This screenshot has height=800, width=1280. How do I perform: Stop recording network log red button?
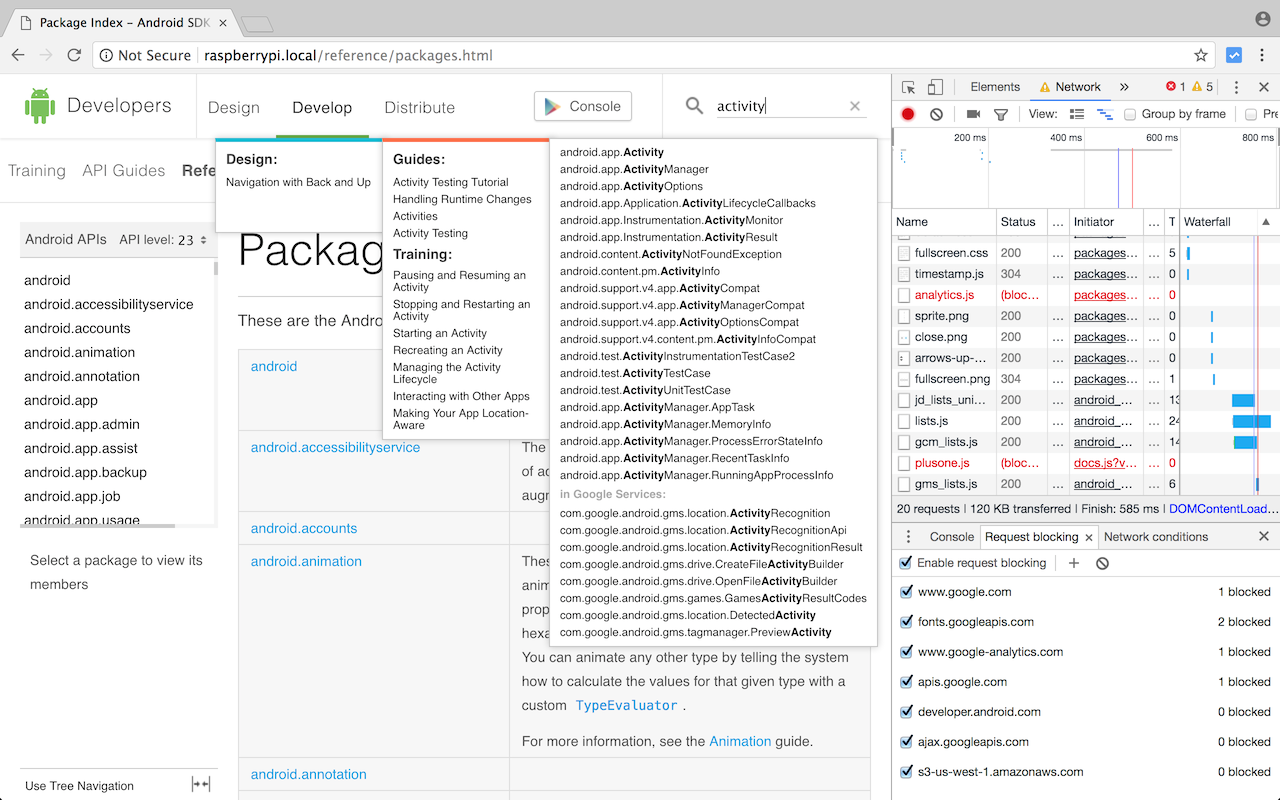(x=908, y=114)
